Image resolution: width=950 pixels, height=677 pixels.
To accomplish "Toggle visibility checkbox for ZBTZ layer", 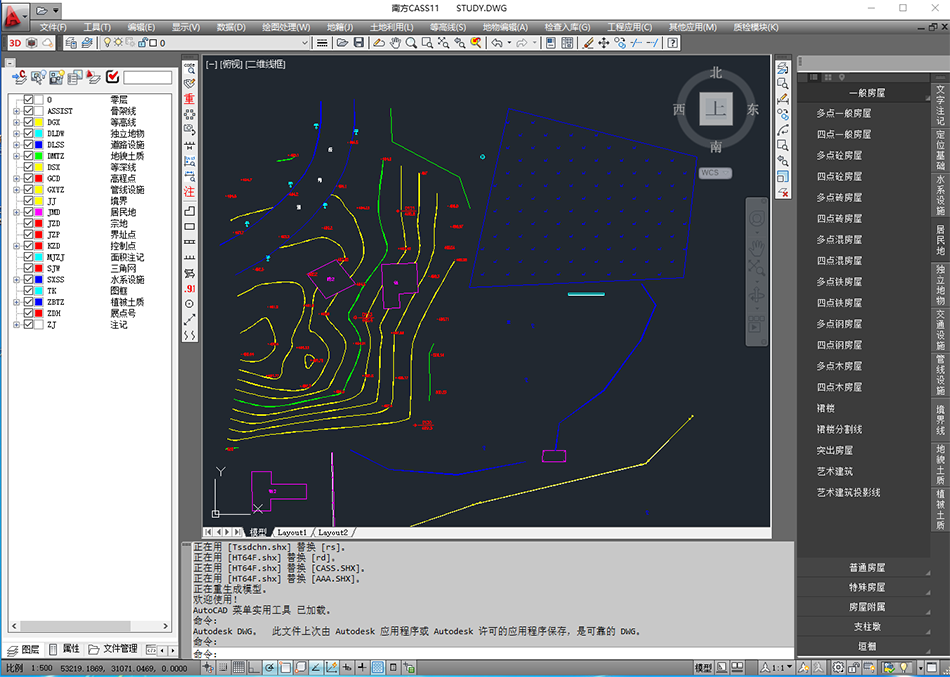I will (x=28, y=302).
